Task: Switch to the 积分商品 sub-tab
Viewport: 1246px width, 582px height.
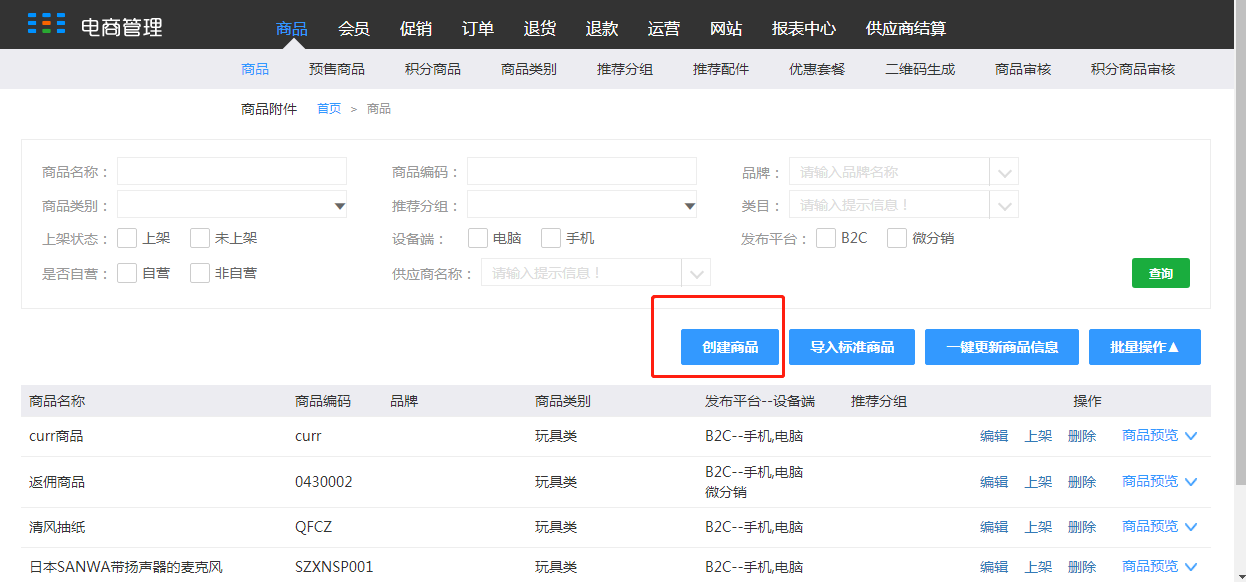Action: tap(433, 69)
